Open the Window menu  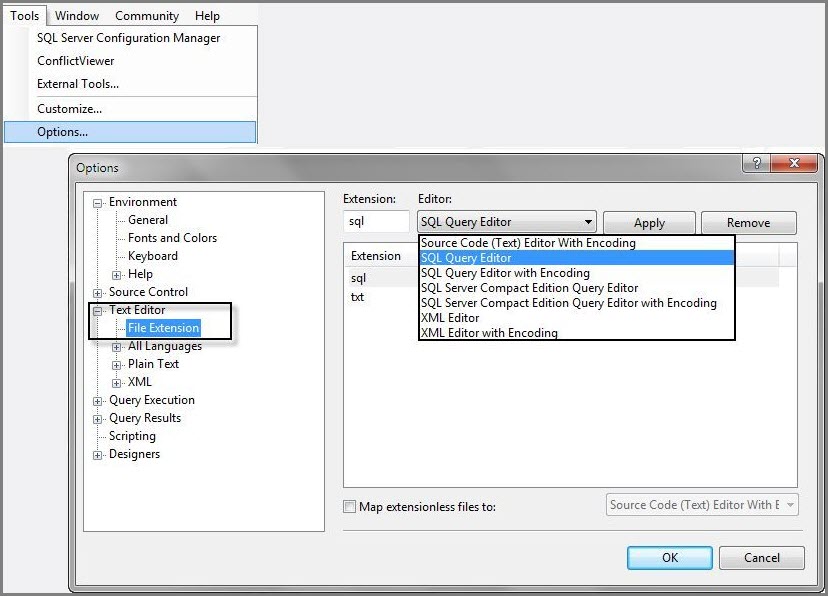77,16
